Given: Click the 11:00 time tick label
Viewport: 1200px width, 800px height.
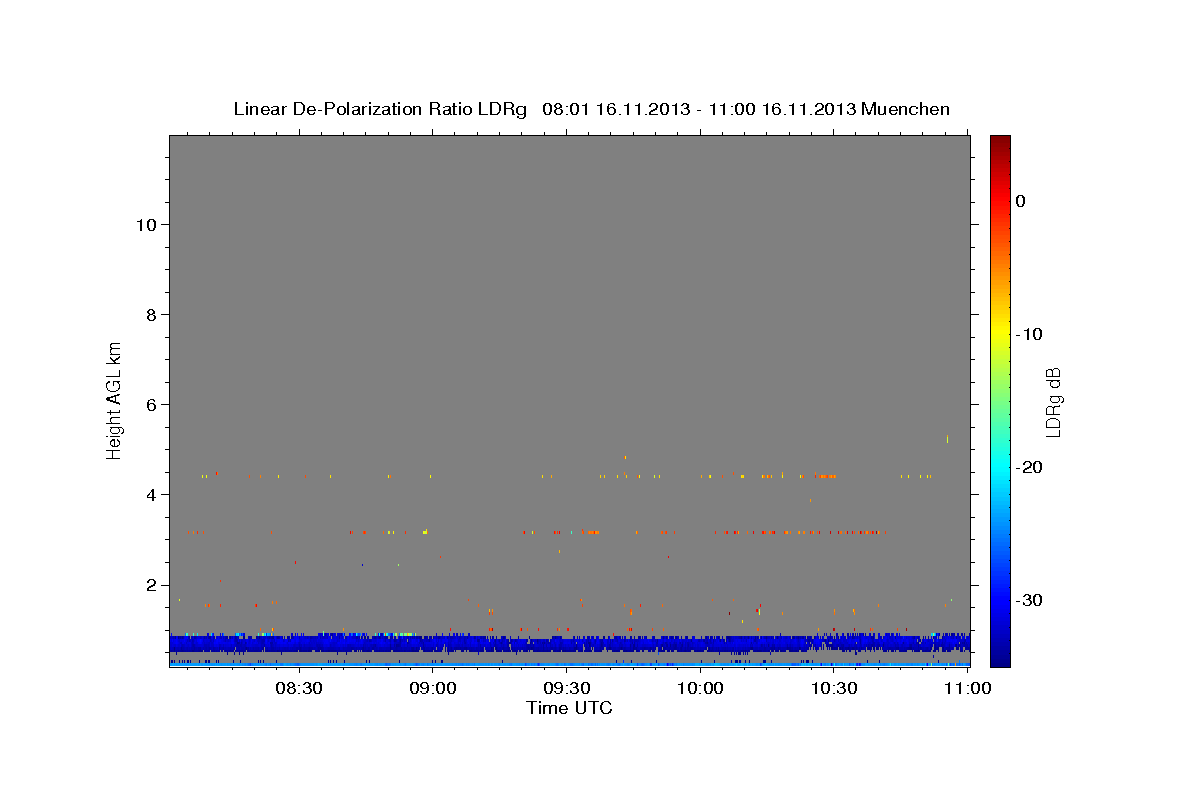Looking at the screenshot, I should (x=968, y=688).
